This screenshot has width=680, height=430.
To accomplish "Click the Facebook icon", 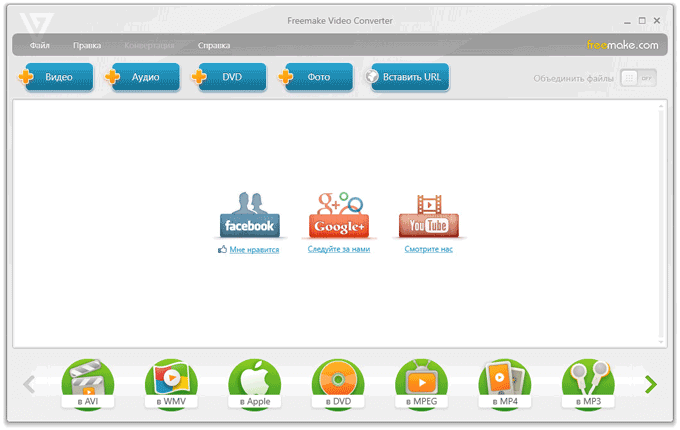I will [249, 214].
